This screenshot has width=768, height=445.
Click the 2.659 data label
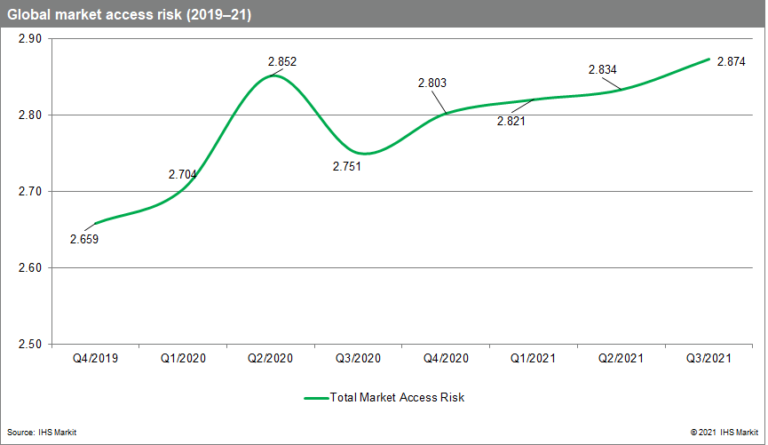point(85,239)
